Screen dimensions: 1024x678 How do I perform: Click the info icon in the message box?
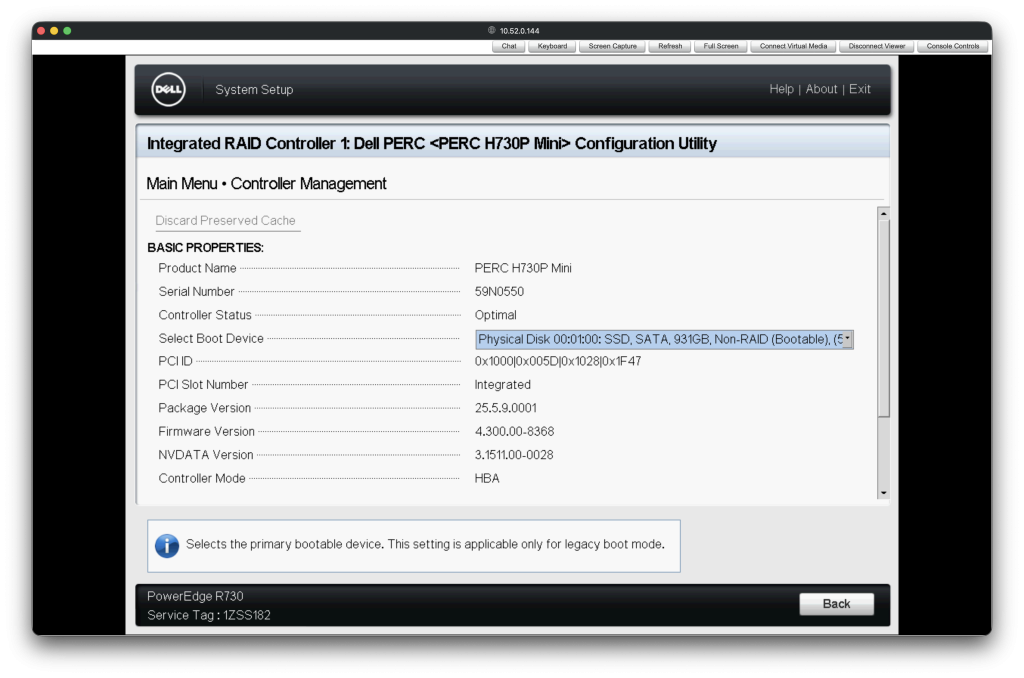coord(166,545)
